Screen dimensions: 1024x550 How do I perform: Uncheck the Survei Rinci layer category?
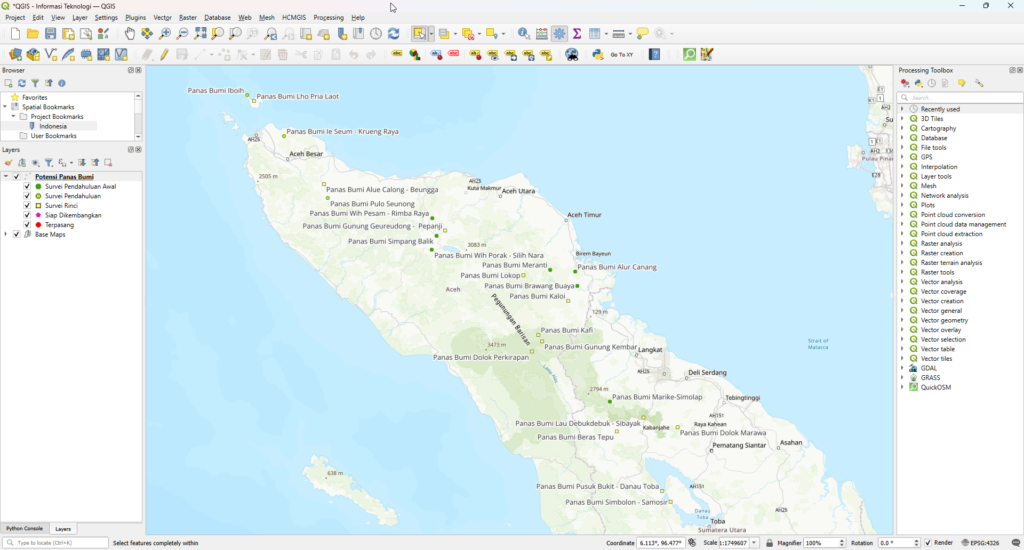[x=27, y=206]
